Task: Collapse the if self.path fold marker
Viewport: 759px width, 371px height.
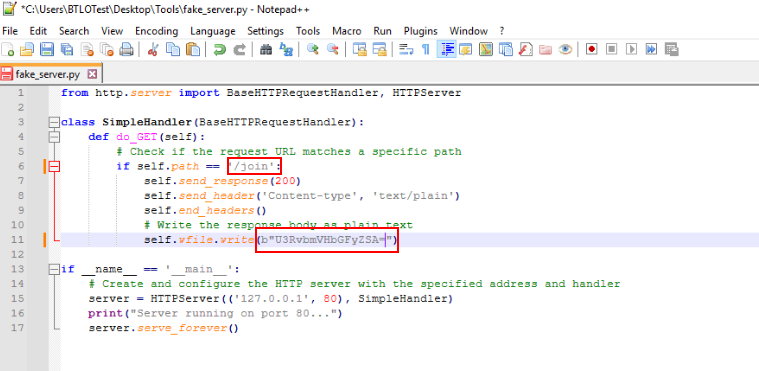Action: click(x=54, y=167)
